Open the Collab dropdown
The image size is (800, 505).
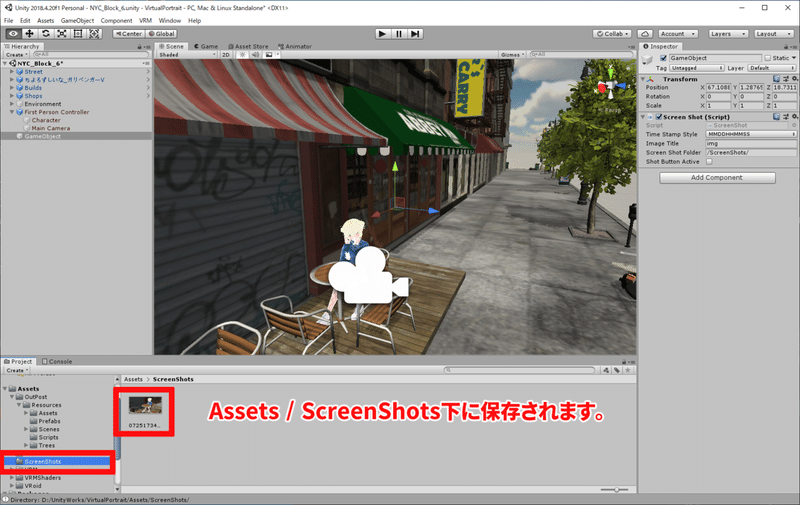[612, 34]
